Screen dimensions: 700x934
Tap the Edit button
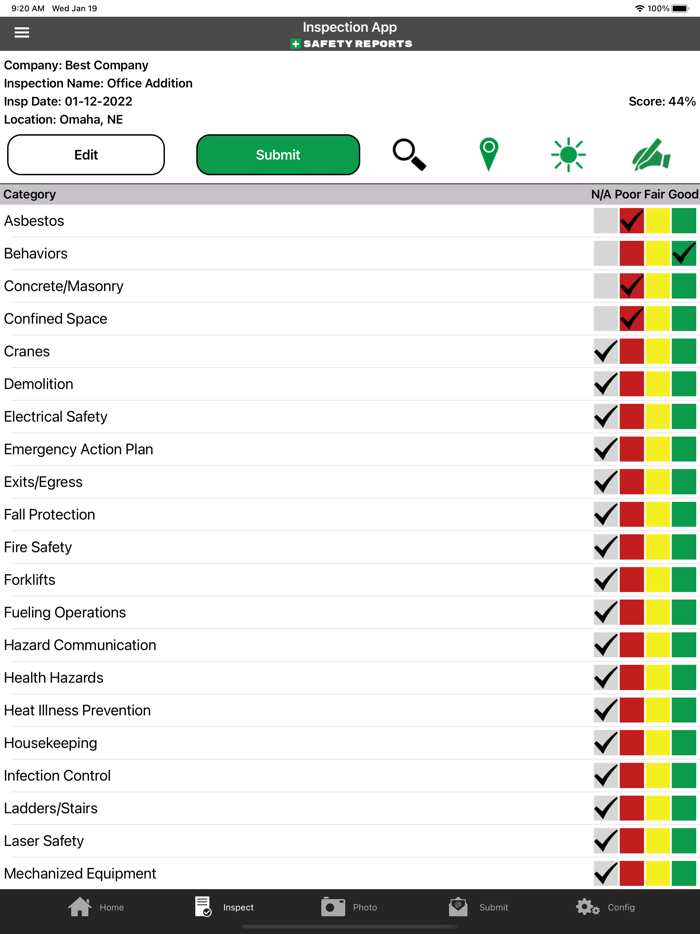click(x=85, y=154)
